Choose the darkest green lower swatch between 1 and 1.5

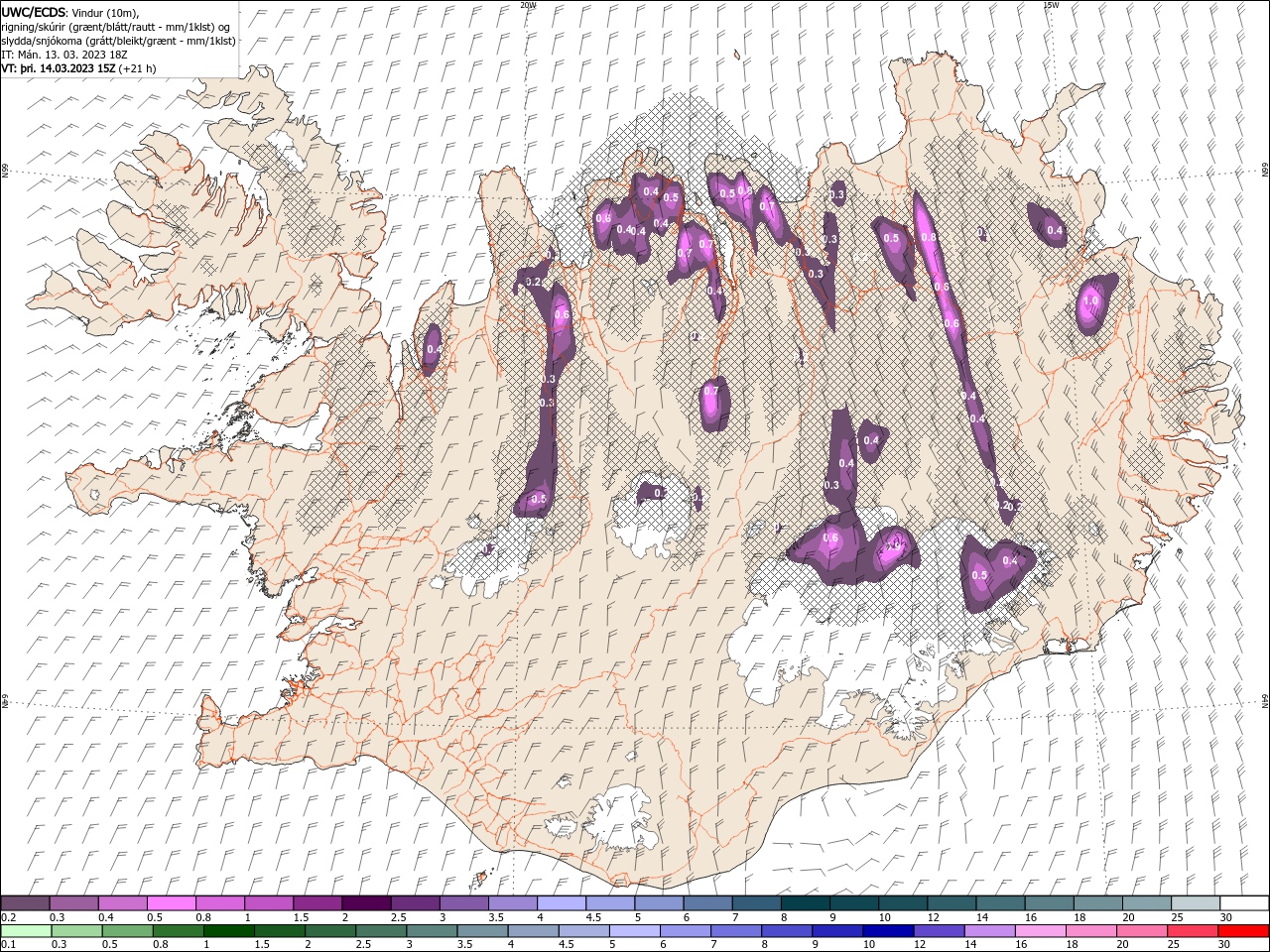coord(228,931)
